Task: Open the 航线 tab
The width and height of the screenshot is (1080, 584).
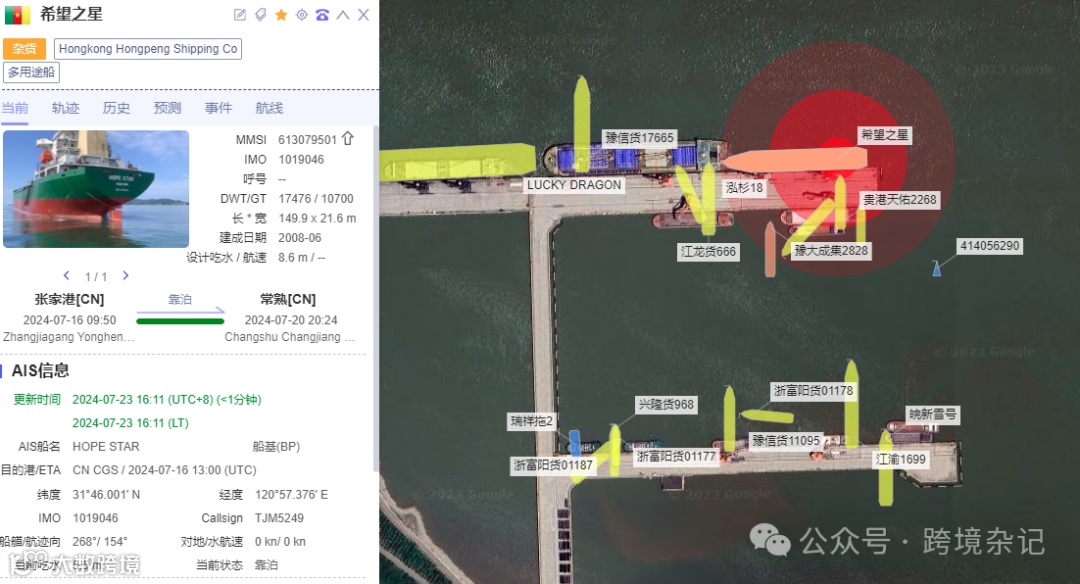Action: (x=269, y=108)
